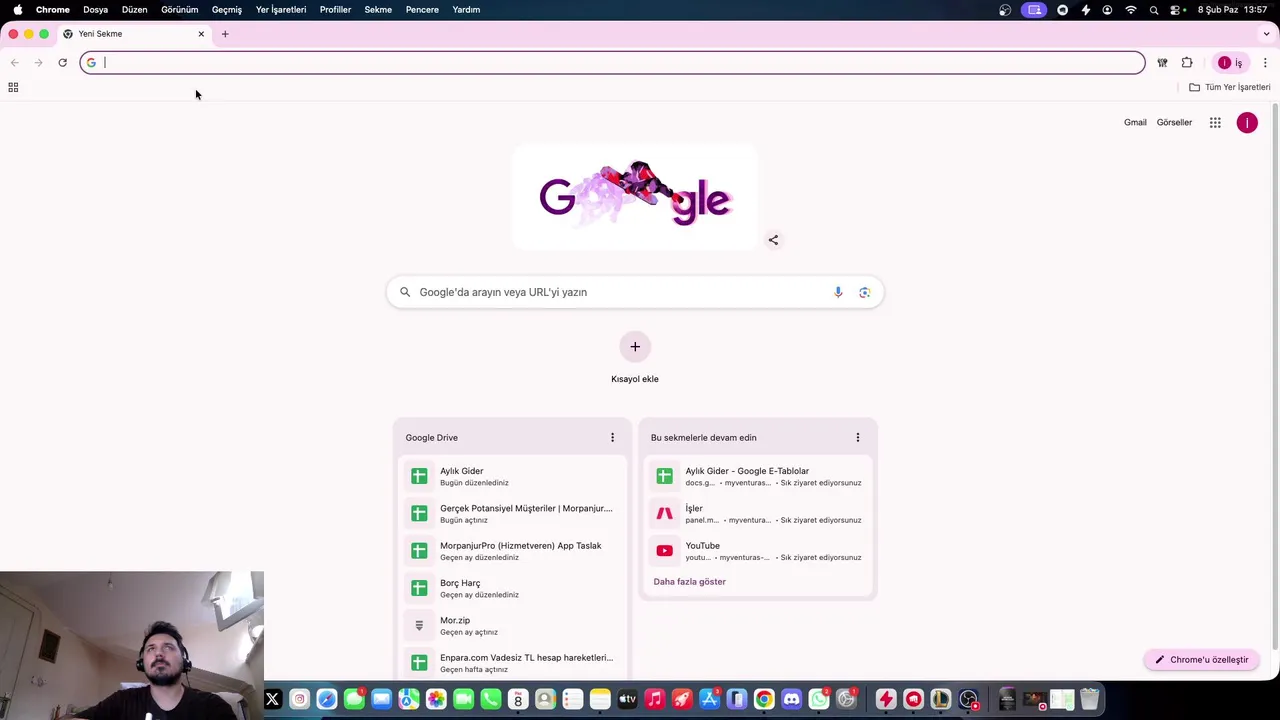The image size is (1280, 720).
Task: Open the Mor.zip file entry
Action: (x=512, y=626)
